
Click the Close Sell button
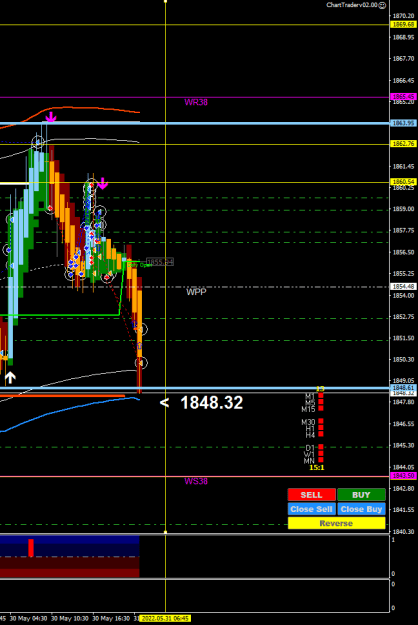tap(312, 509)
